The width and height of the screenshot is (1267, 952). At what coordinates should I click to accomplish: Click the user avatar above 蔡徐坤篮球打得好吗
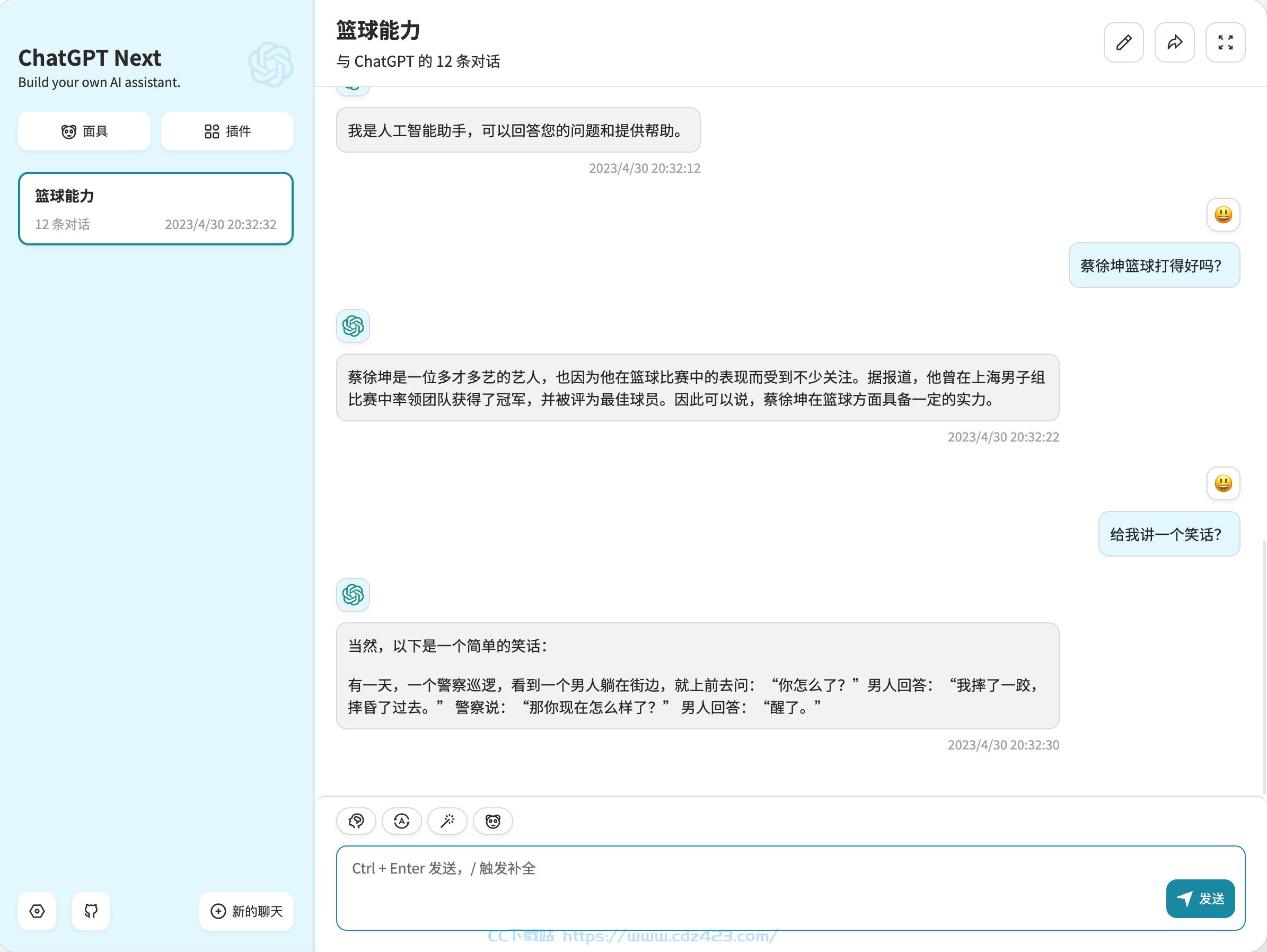(1224, 215)
